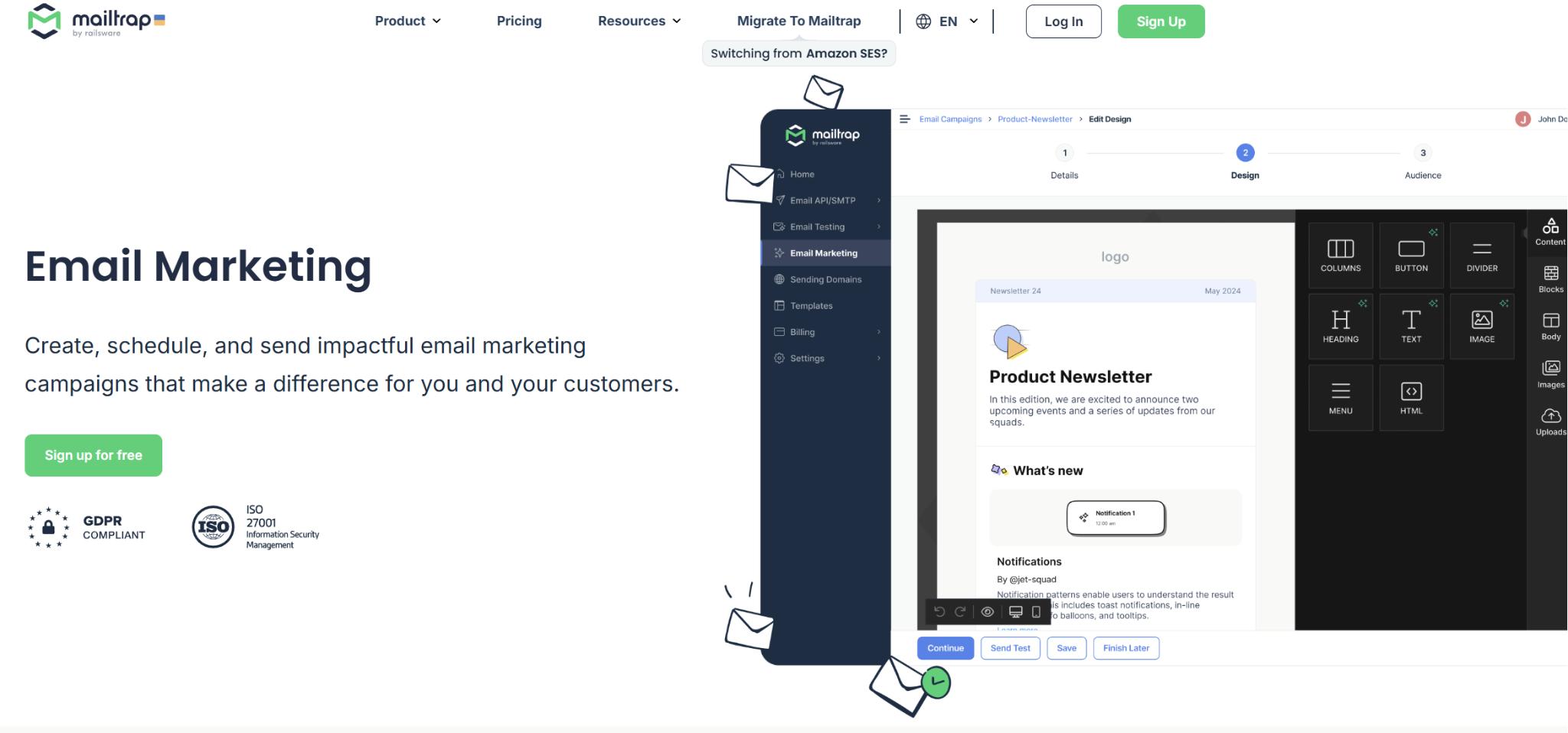Open the Pricing page
This screenshot has height=733, width=1568.
point(519,21)
